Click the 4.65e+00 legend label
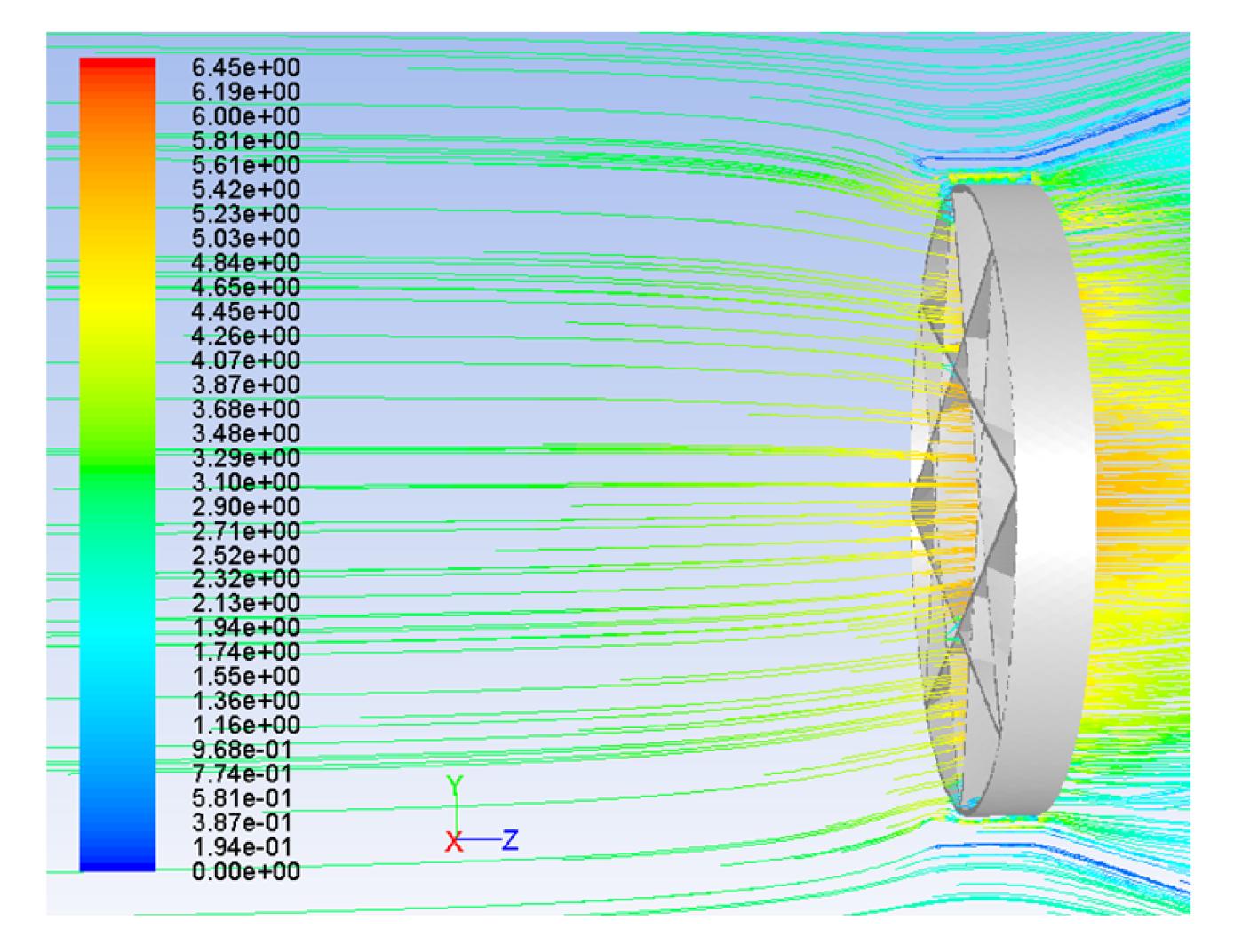This screenshot has width=1234, height=952. (x=246, y=288)
